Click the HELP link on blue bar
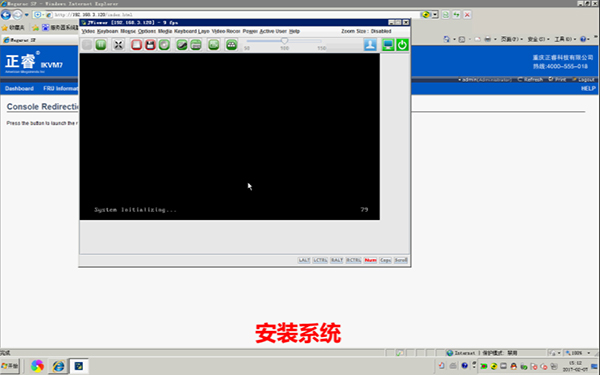Viewport: 600px width, 375px height. (588, 88)
